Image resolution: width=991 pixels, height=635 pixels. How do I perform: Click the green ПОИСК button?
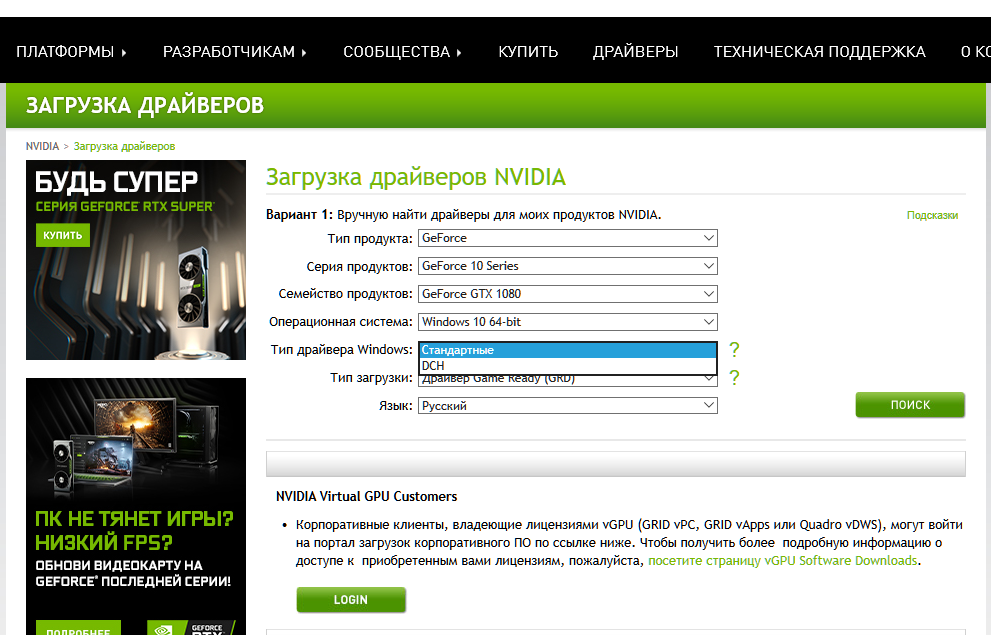[x=910, y=405]
